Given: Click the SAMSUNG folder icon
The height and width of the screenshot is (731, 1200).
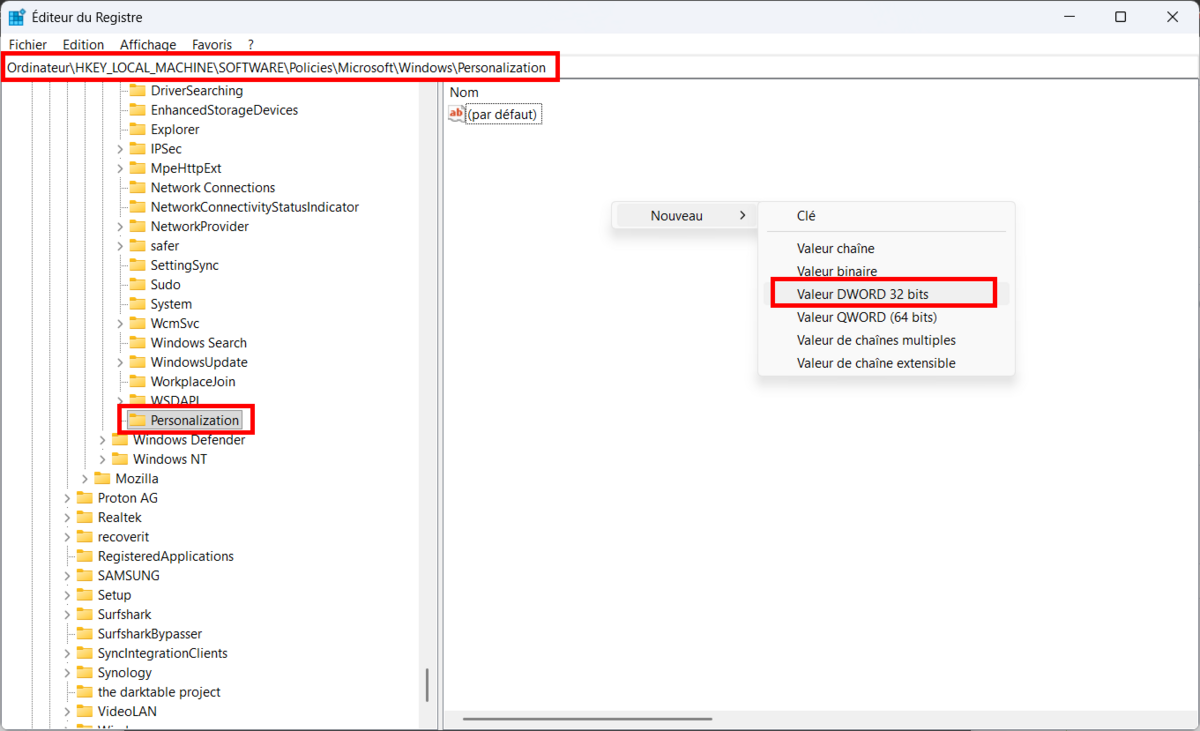Looking at the screenshot, I should pyautogui.click(x=84, y=576).
